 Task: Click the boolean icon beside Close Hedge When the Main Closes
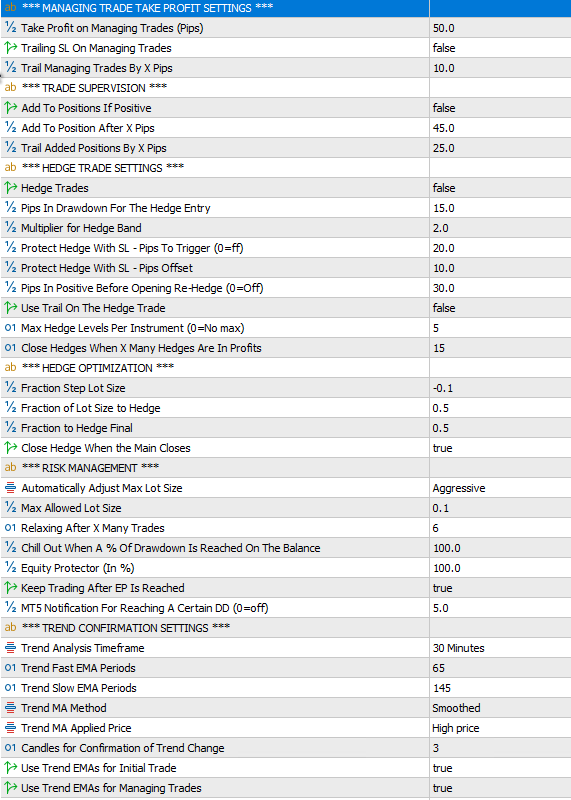click(x=10, y=448)
